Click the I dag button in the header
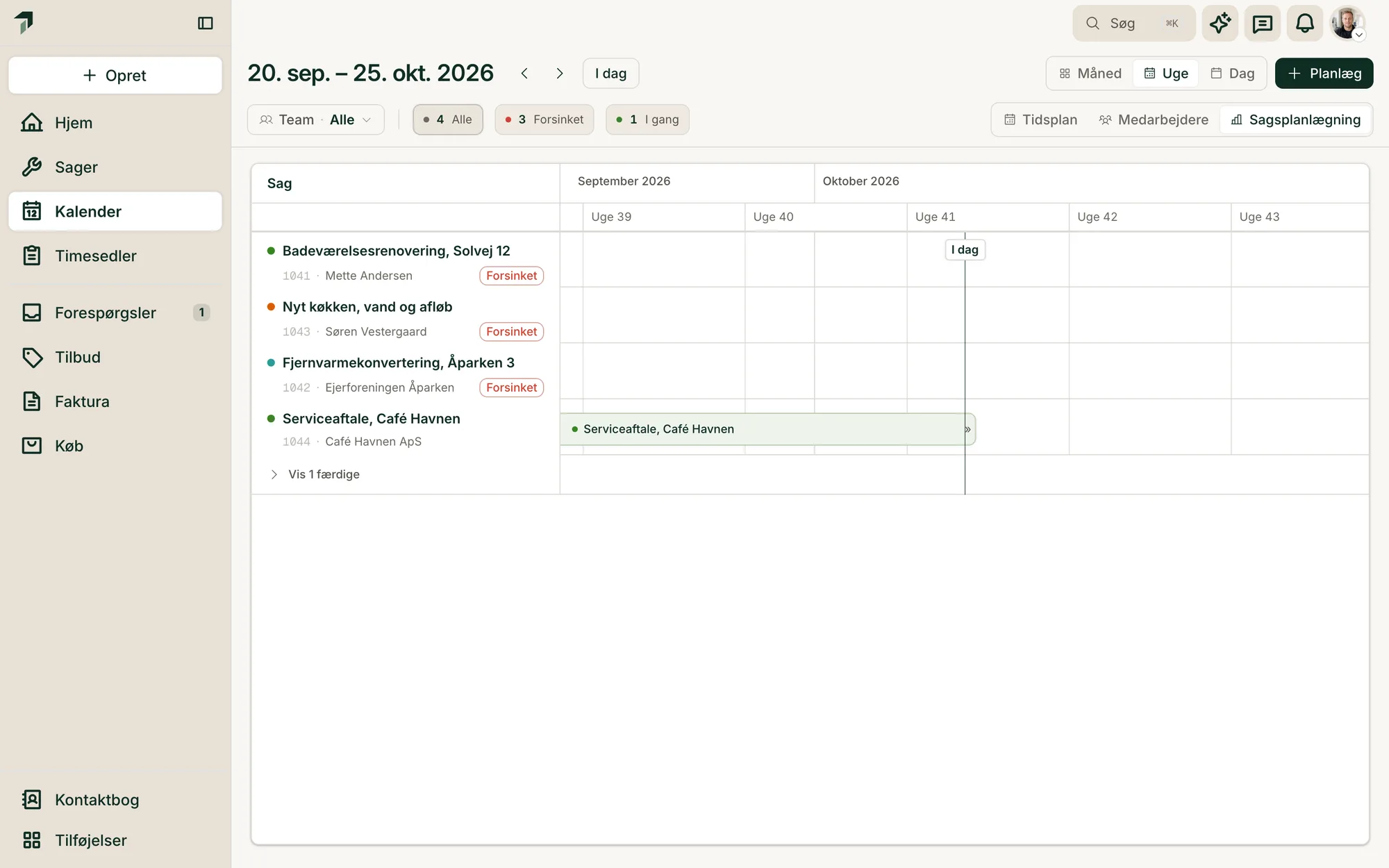1389x868 pixels. (610, 74)
